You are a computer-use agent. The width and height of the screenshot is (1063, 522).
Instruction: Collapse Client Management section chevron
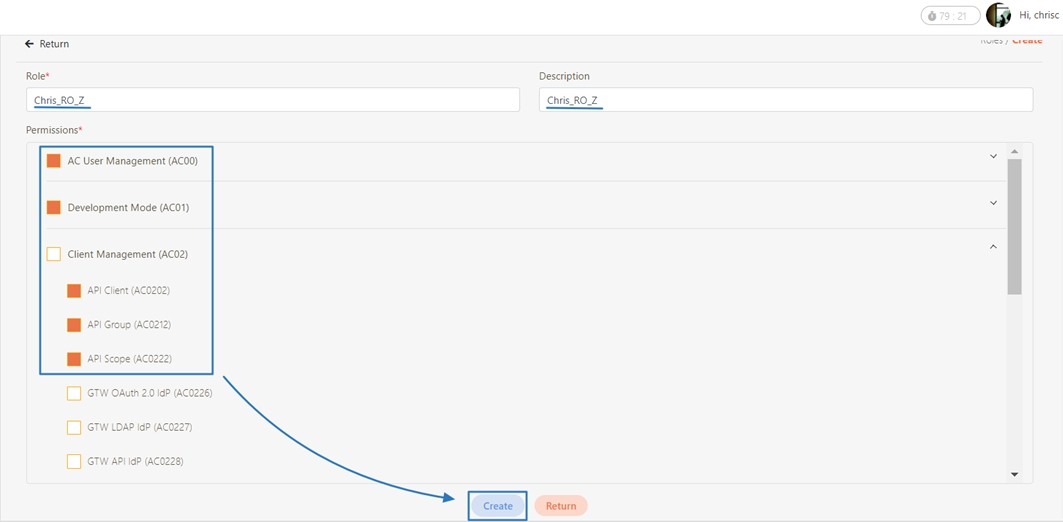[x=993, y=247]
